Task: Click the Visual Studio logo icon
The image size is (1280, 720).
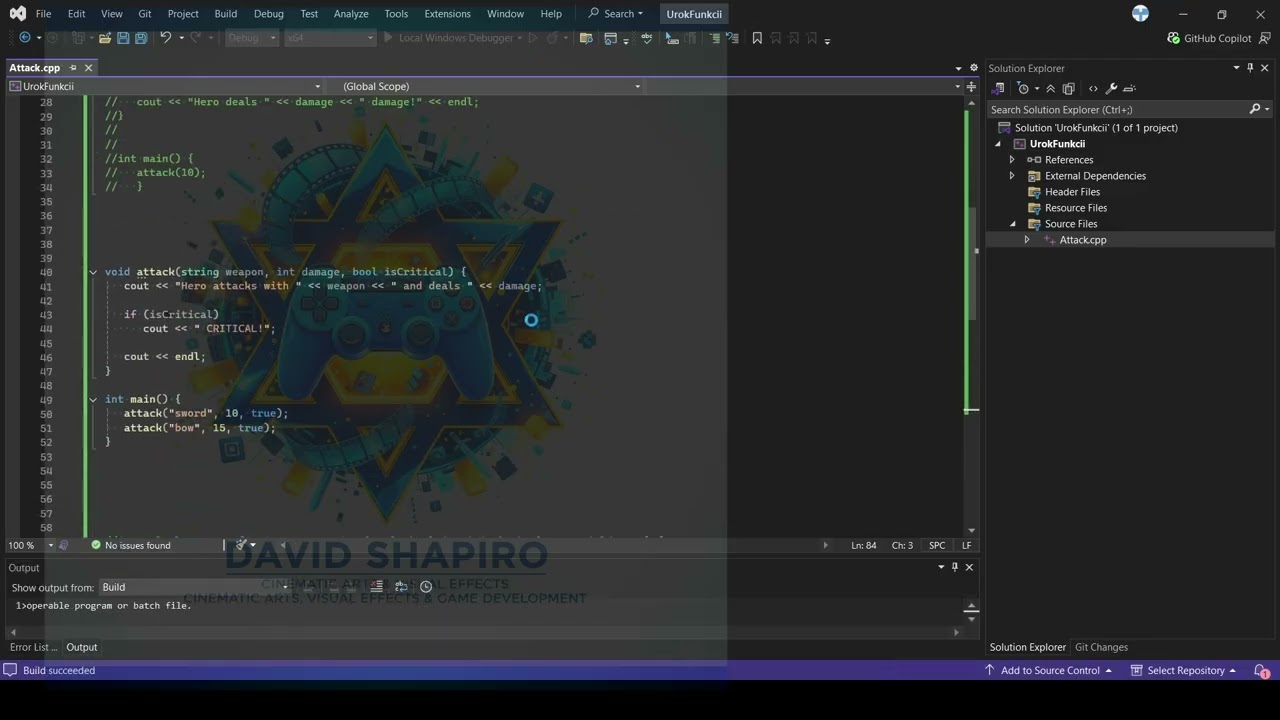Action: coord(17,14)
